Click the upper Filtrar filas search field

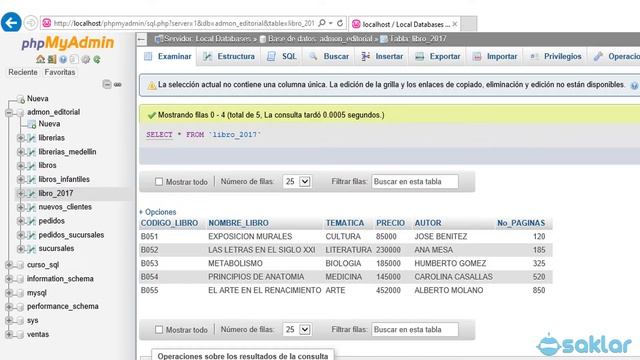click(415, 182)
